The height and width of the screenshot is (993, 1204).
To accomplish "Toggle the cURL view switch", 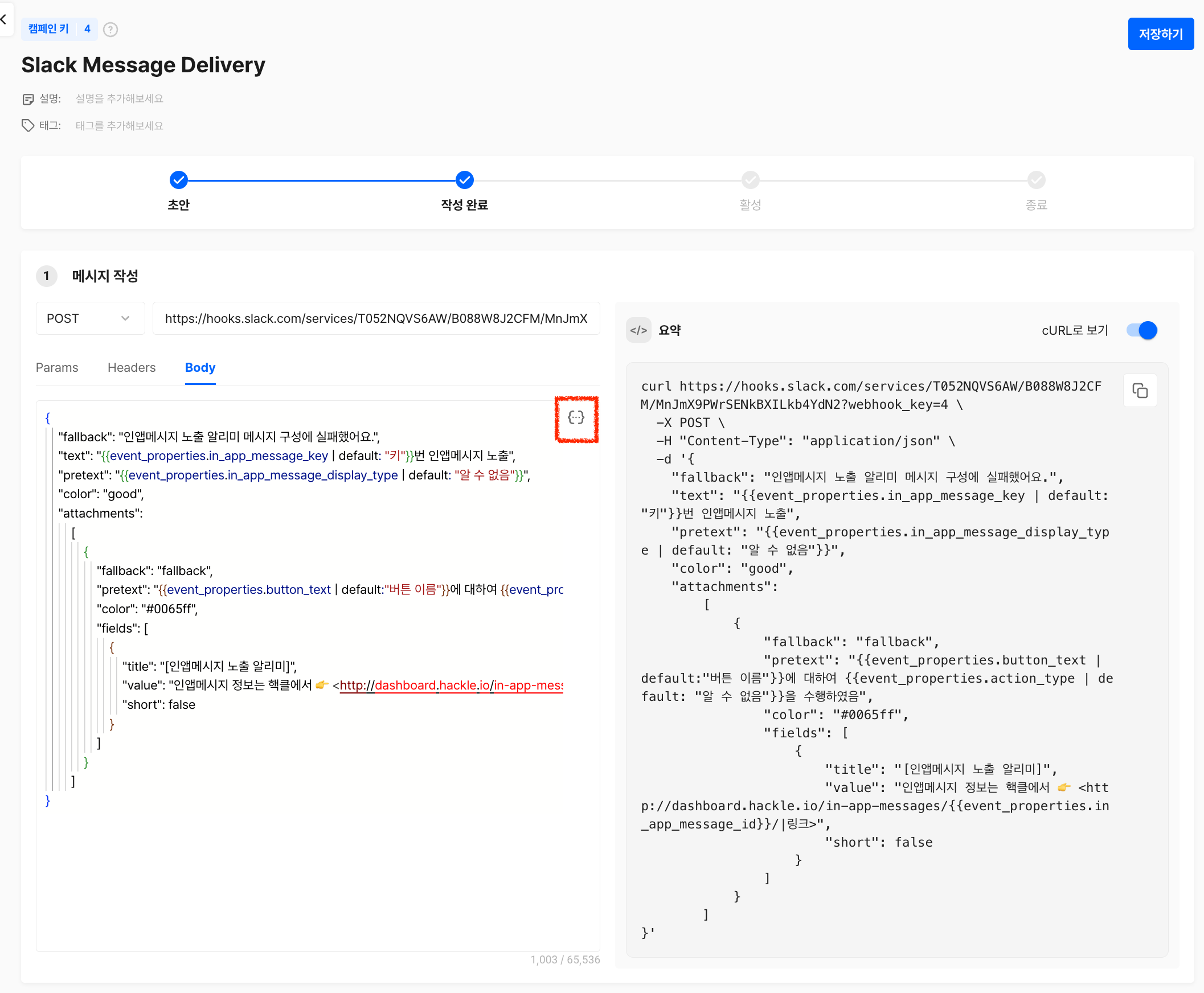I will 1142,330.
